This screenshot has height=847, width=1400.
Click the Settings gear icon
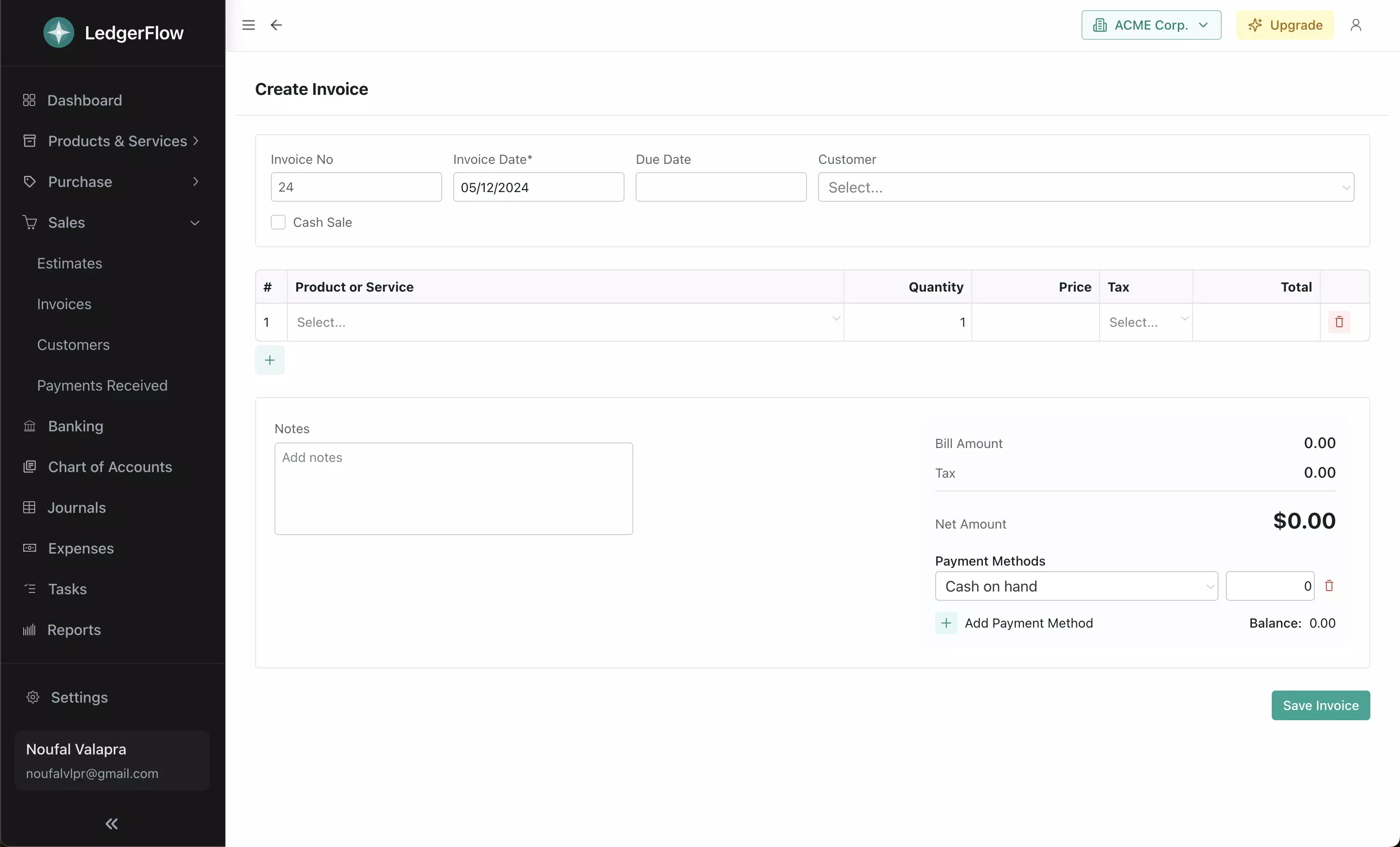pyautogui.click(x=33, y=697)
